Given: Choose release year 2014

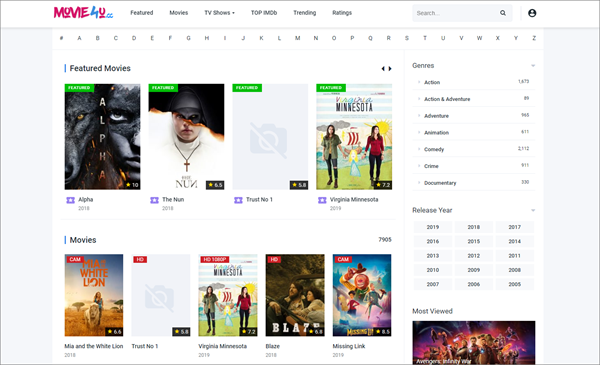Looking at the screenshot, I should [515, 241].
